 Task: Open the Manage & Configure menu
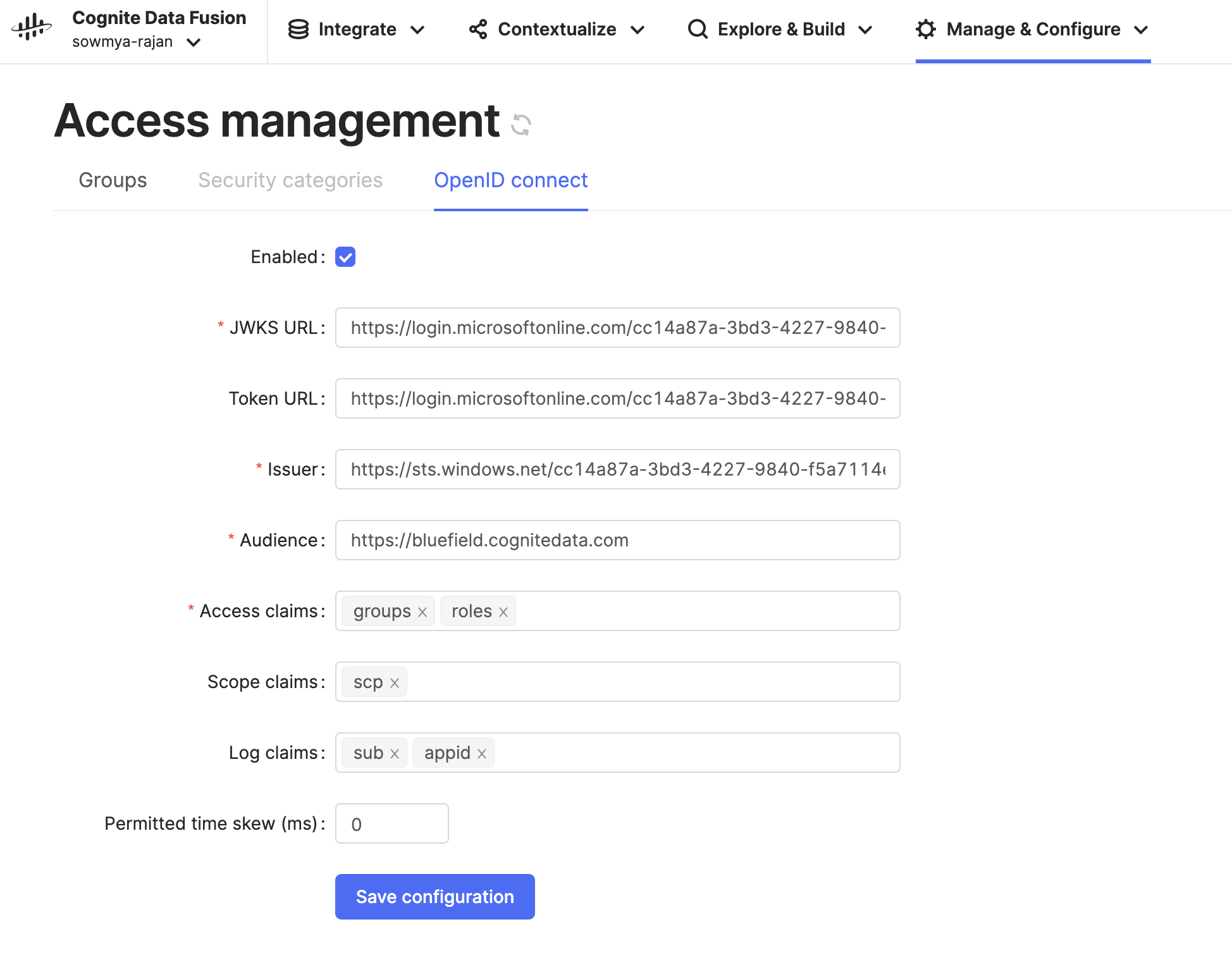point(1033,29)
